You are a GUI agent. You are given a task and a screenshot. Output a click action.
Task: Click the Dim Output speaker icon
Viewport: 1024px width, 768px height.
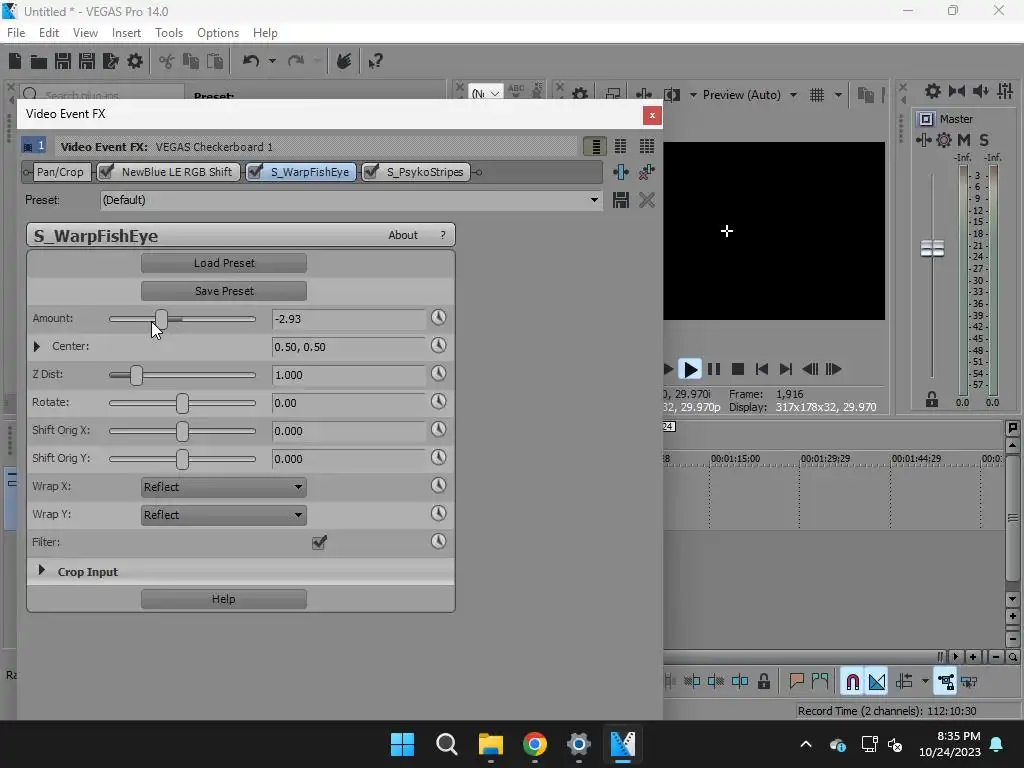click(x=980, y=91)
